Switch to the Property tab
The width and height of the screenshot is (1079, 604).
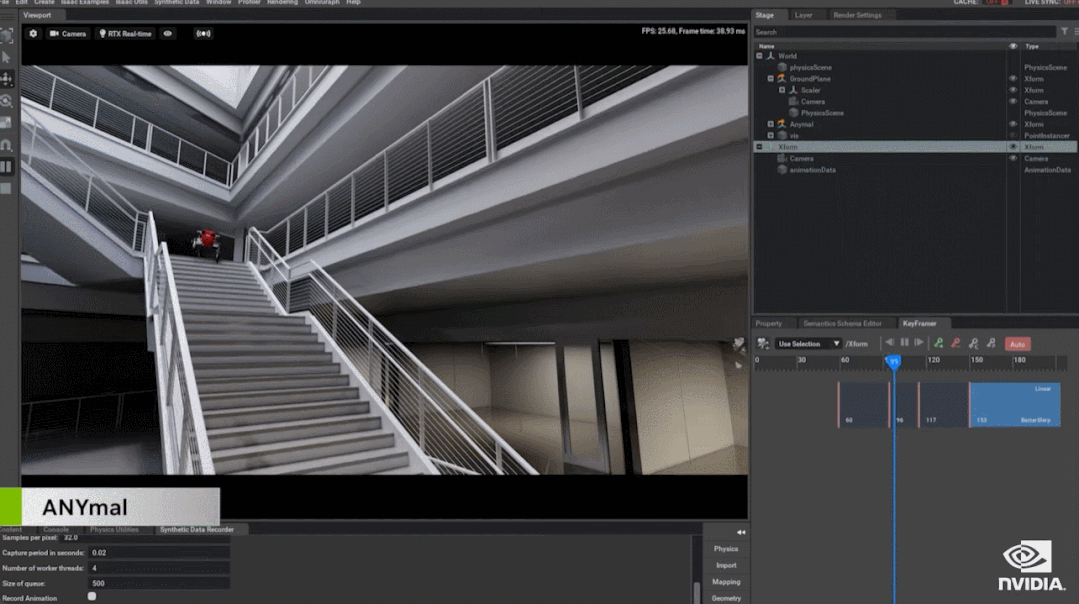coord(769,323)
